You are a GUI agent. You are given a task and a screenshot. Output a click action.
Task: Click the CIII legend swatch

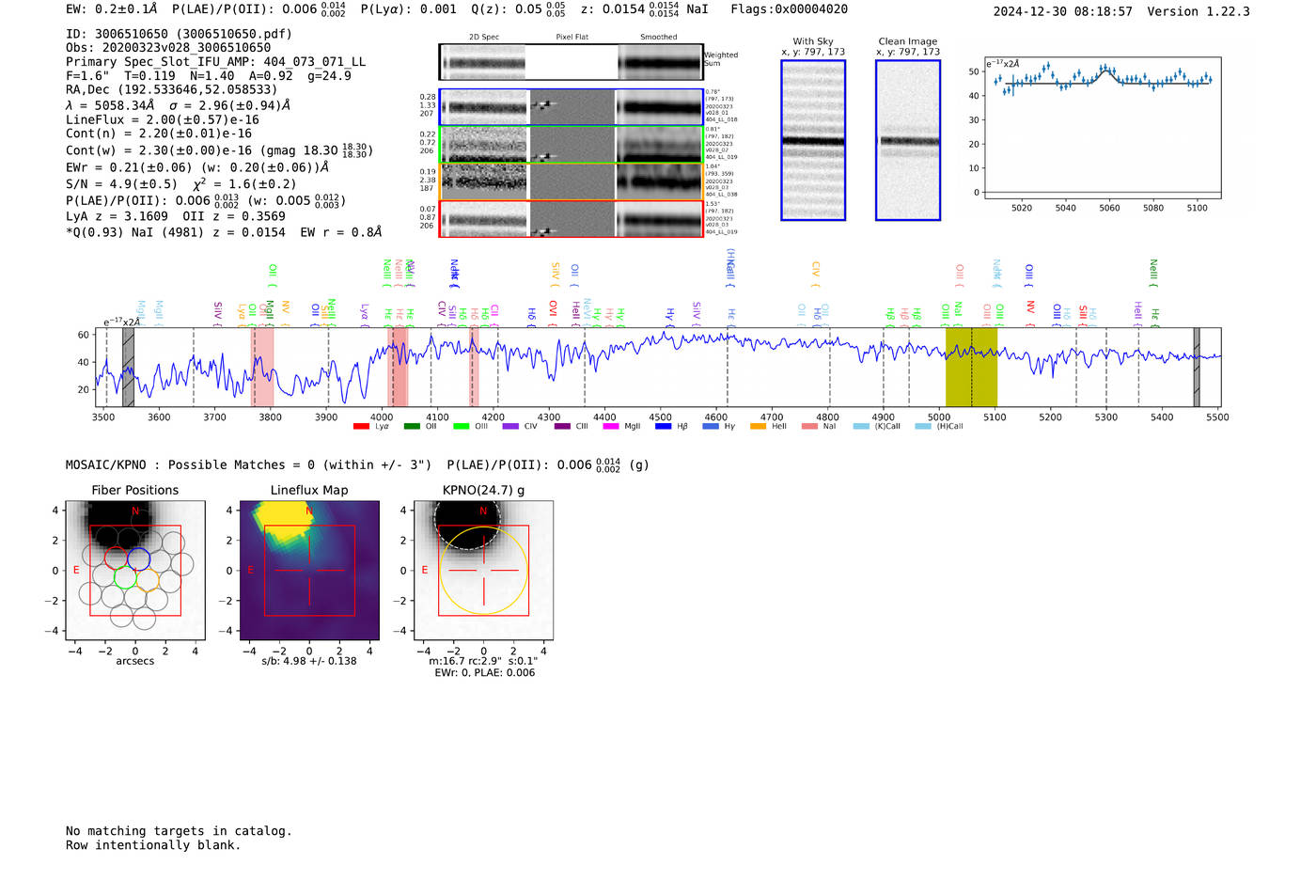(x=562, y=427)
